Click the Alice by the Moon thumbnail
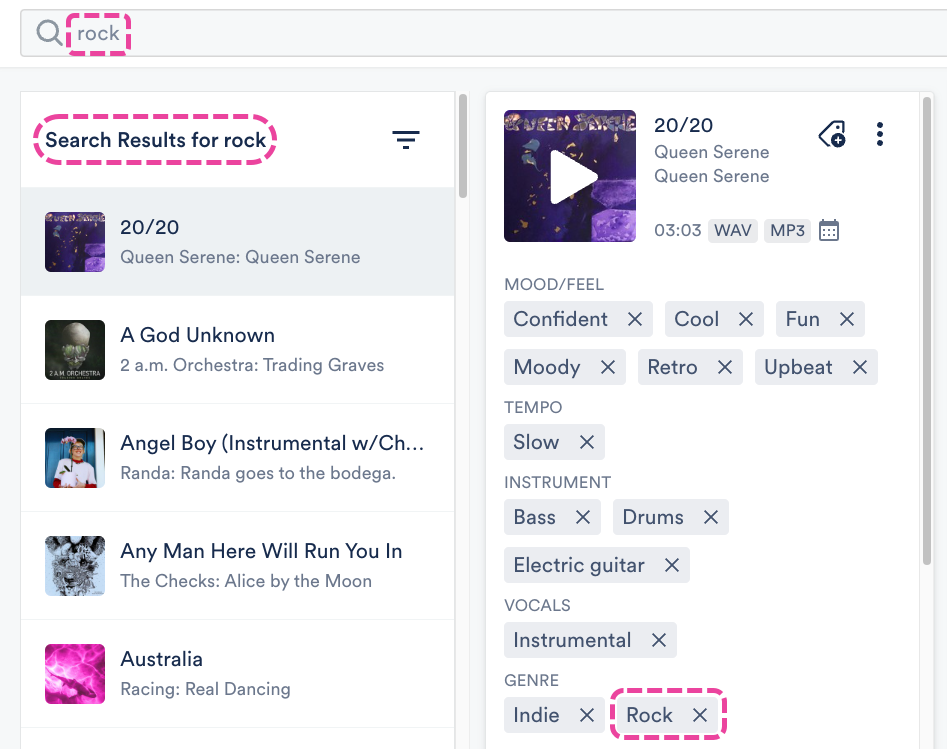The height and width of the screenshot is (749, 947). tap(75, 566)
